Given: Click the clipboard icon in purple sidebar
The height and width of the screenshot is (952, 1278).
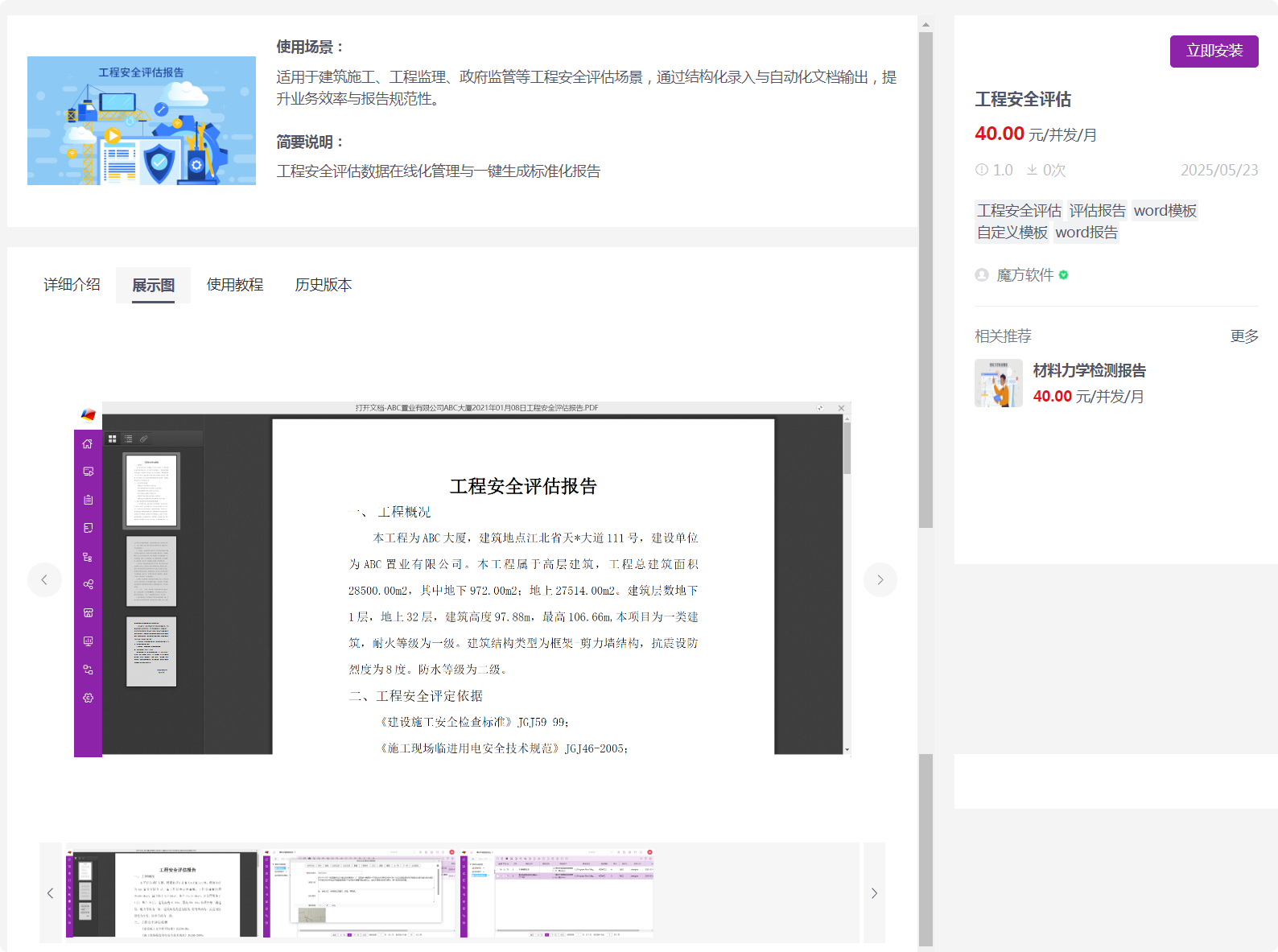Looking at the screenshot, I should coord(88,500).
